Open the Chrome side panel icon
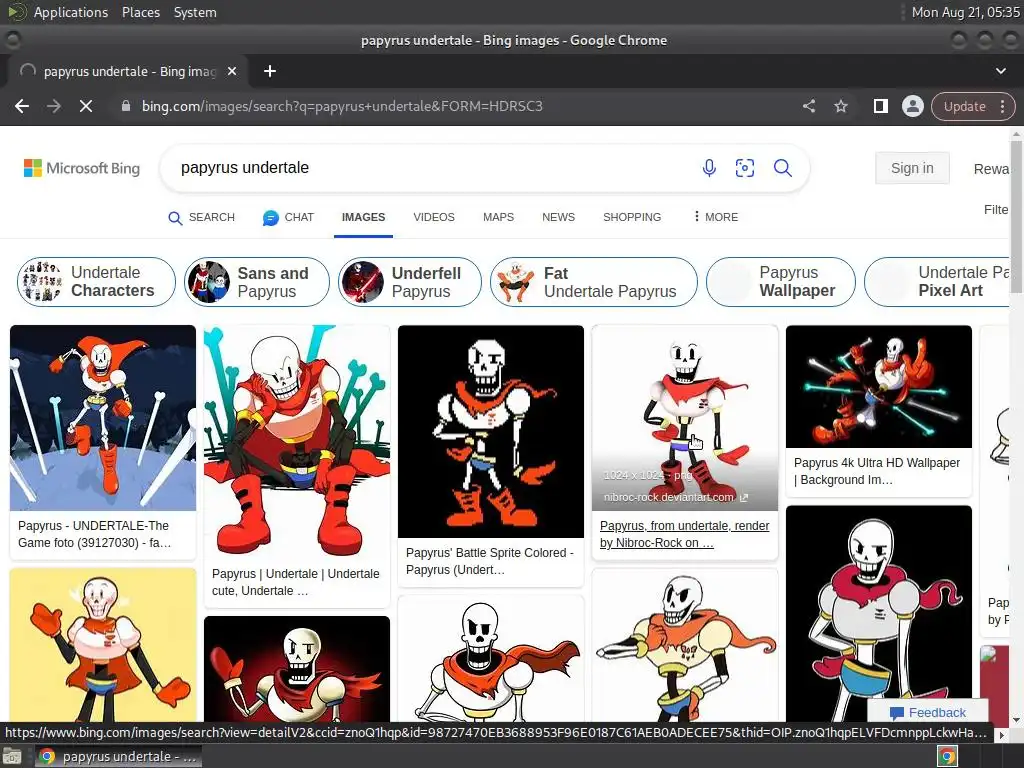Screen dimensions: 1024x768 (880, 106)
